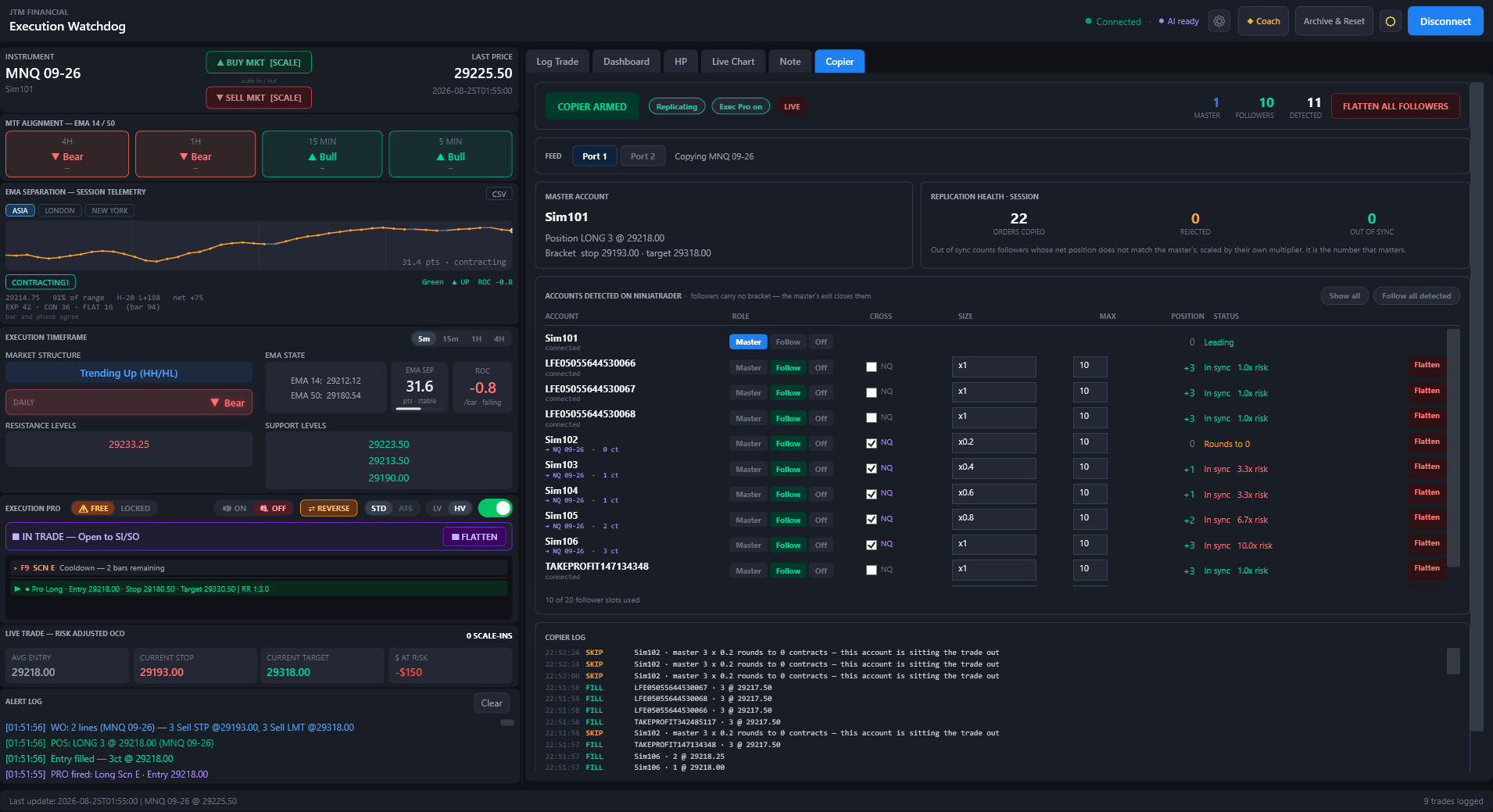Click the REVERSE arrows button
The height and width of the screenshot is (812, 1493).
(328, 508)
